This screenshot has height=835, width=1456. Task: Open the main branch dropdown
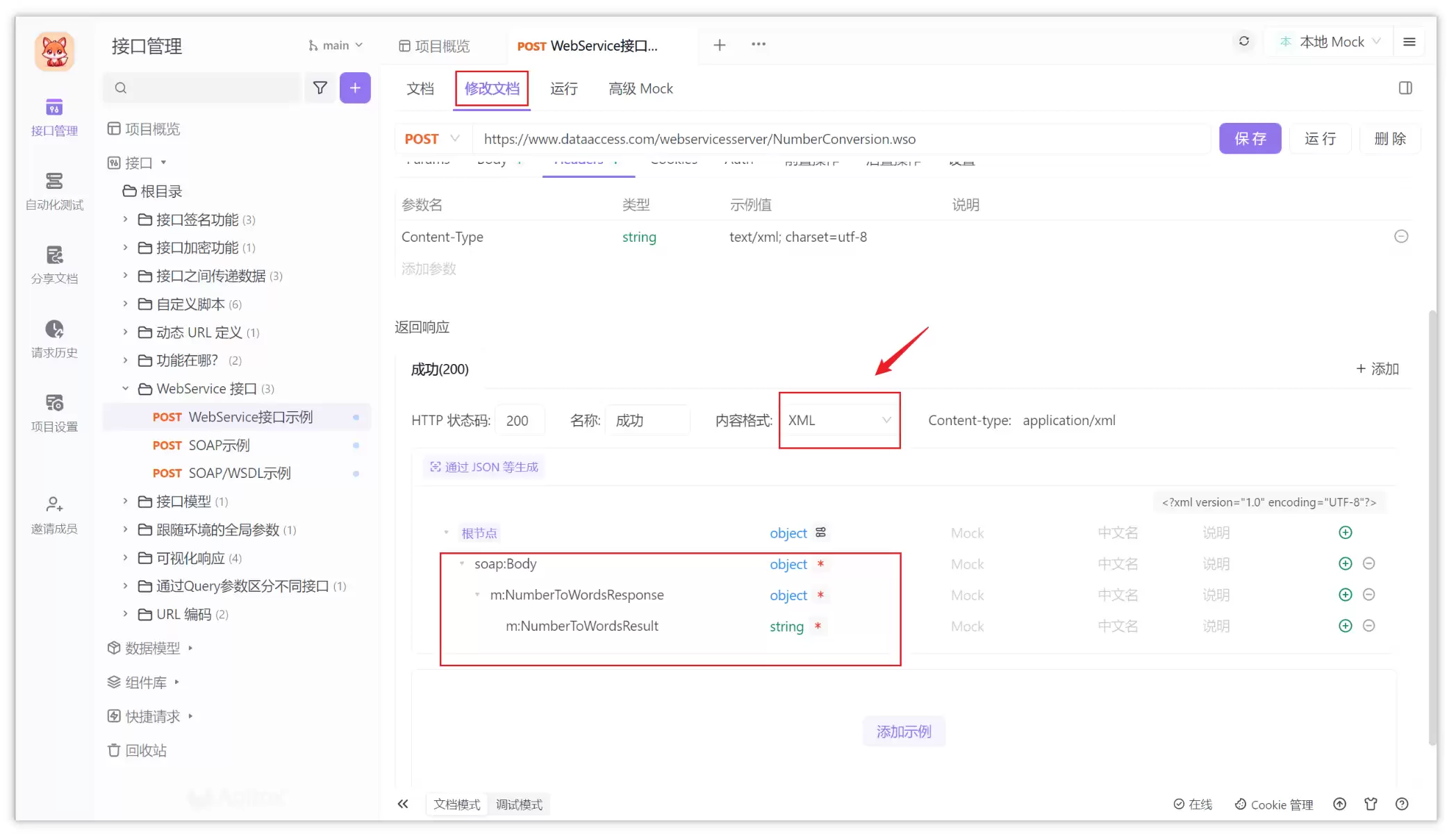point(336,45)
